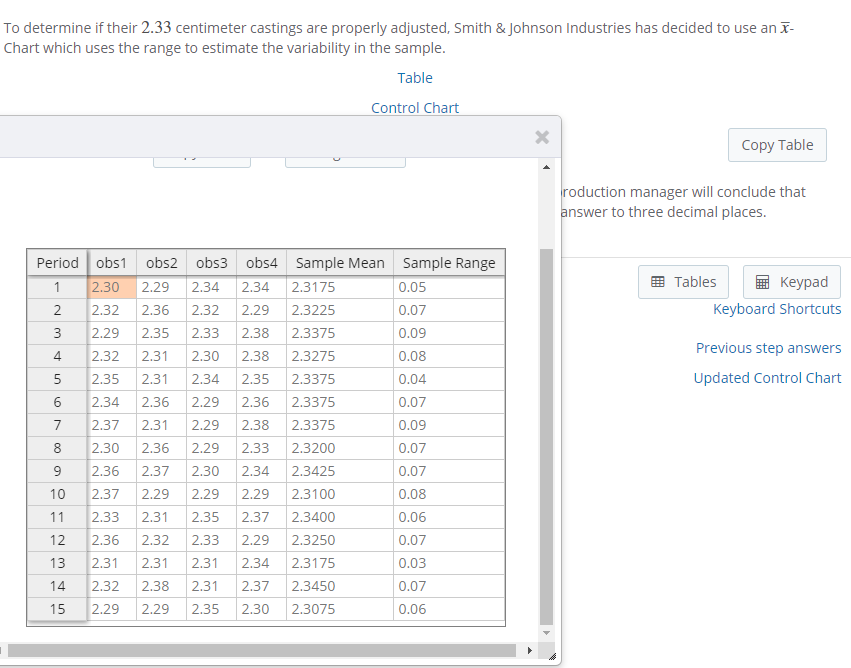Click sample range 0.04 in period 5
Image resolution: width=851 pixels, height=668 pixels.
click(x=449, y=379)
